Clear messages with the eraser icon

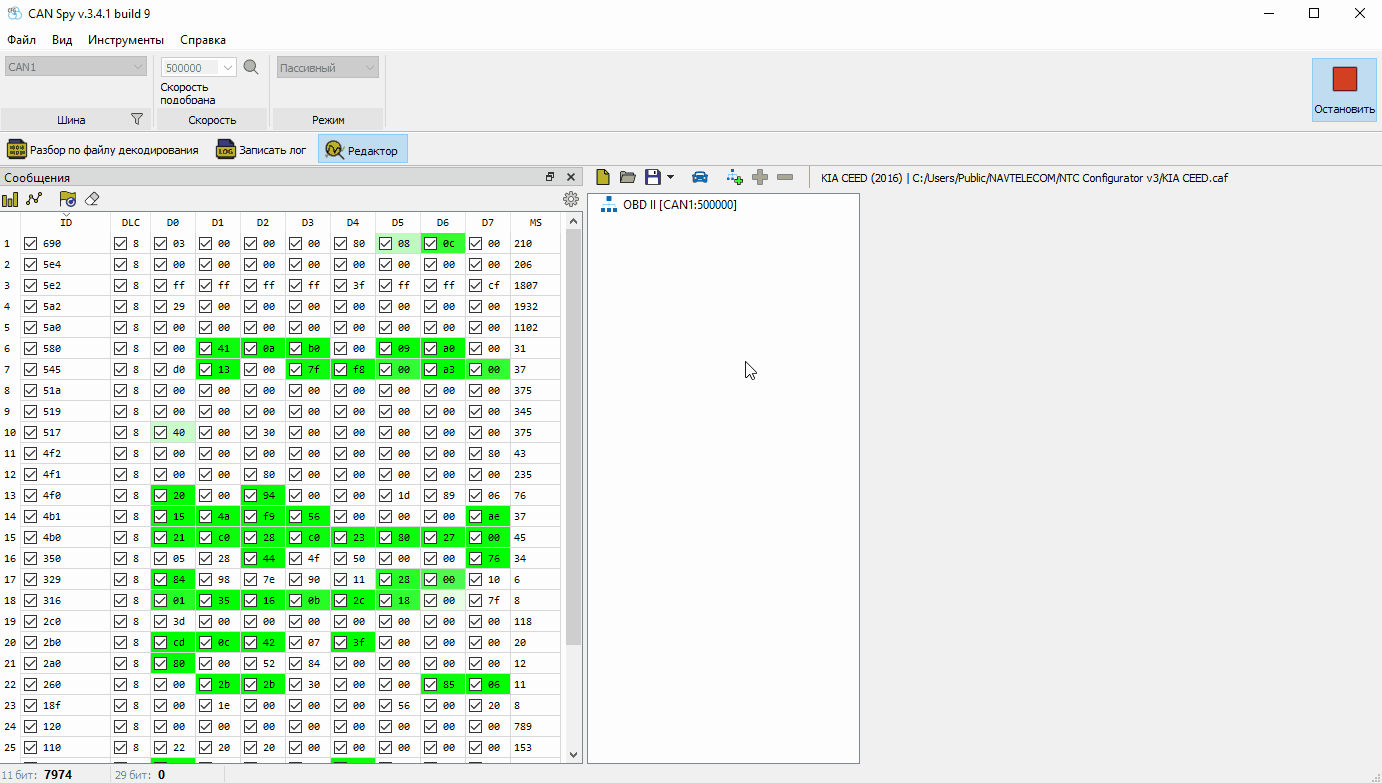click(92, 199)
